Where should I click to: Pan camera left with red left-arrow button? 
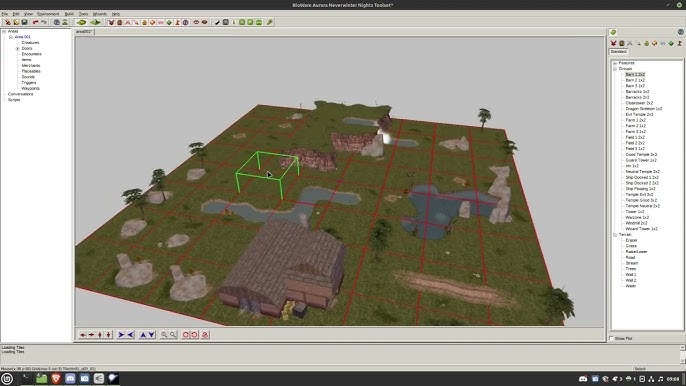(83, 335)
